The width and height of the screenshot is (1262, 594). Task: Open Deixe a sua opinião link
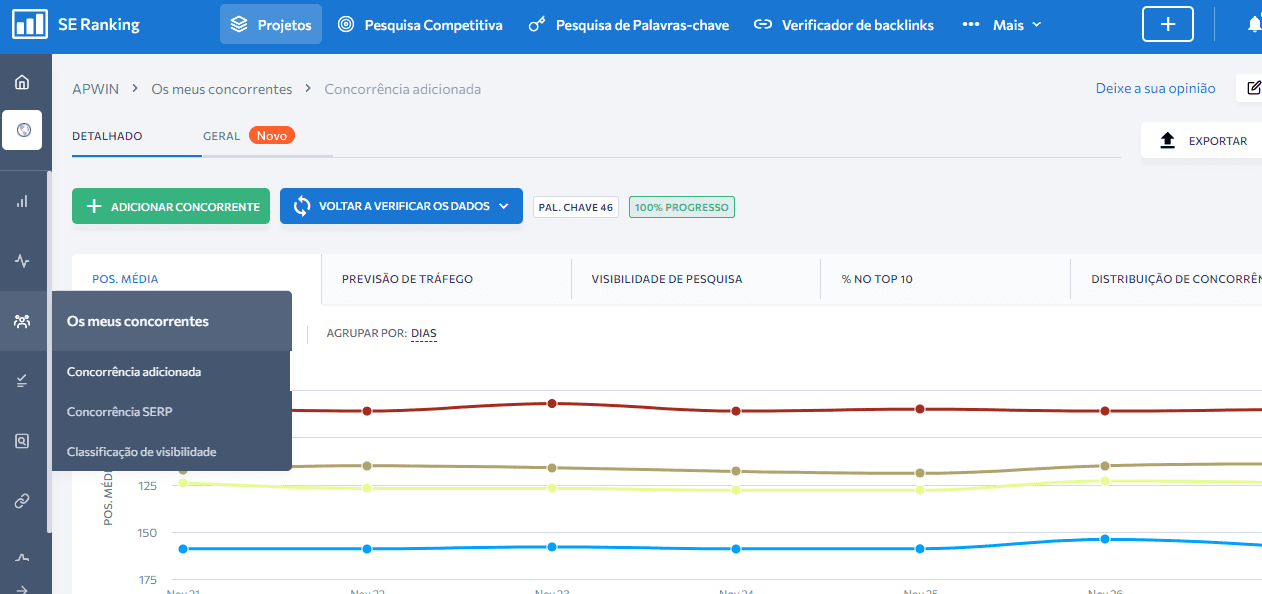(x=1155, y=88)
